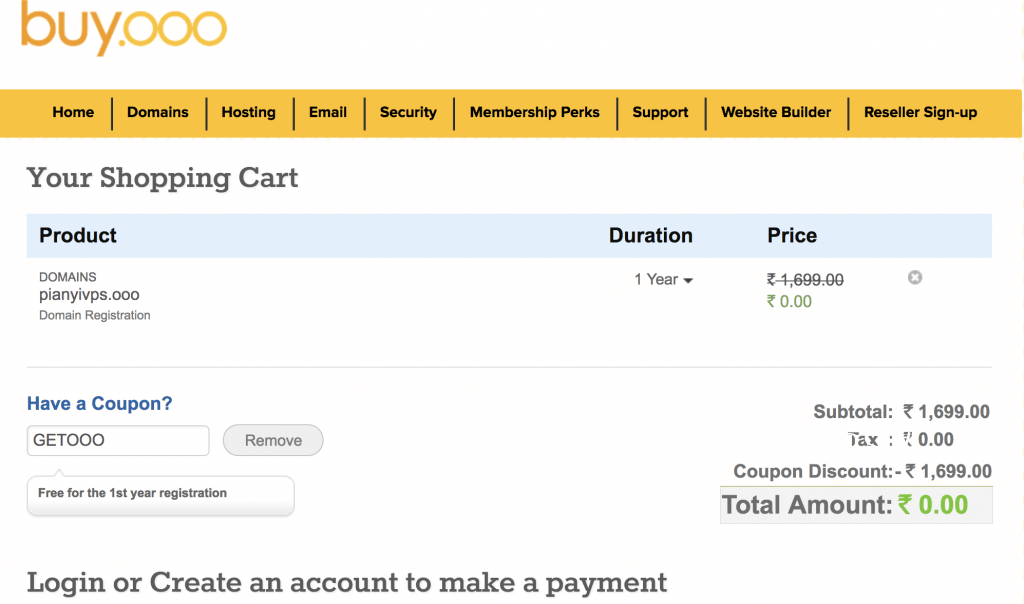Click the pianyivps.ooo domain name
1024x604 pixels.
pyautogui.click(x=89, y=294)
